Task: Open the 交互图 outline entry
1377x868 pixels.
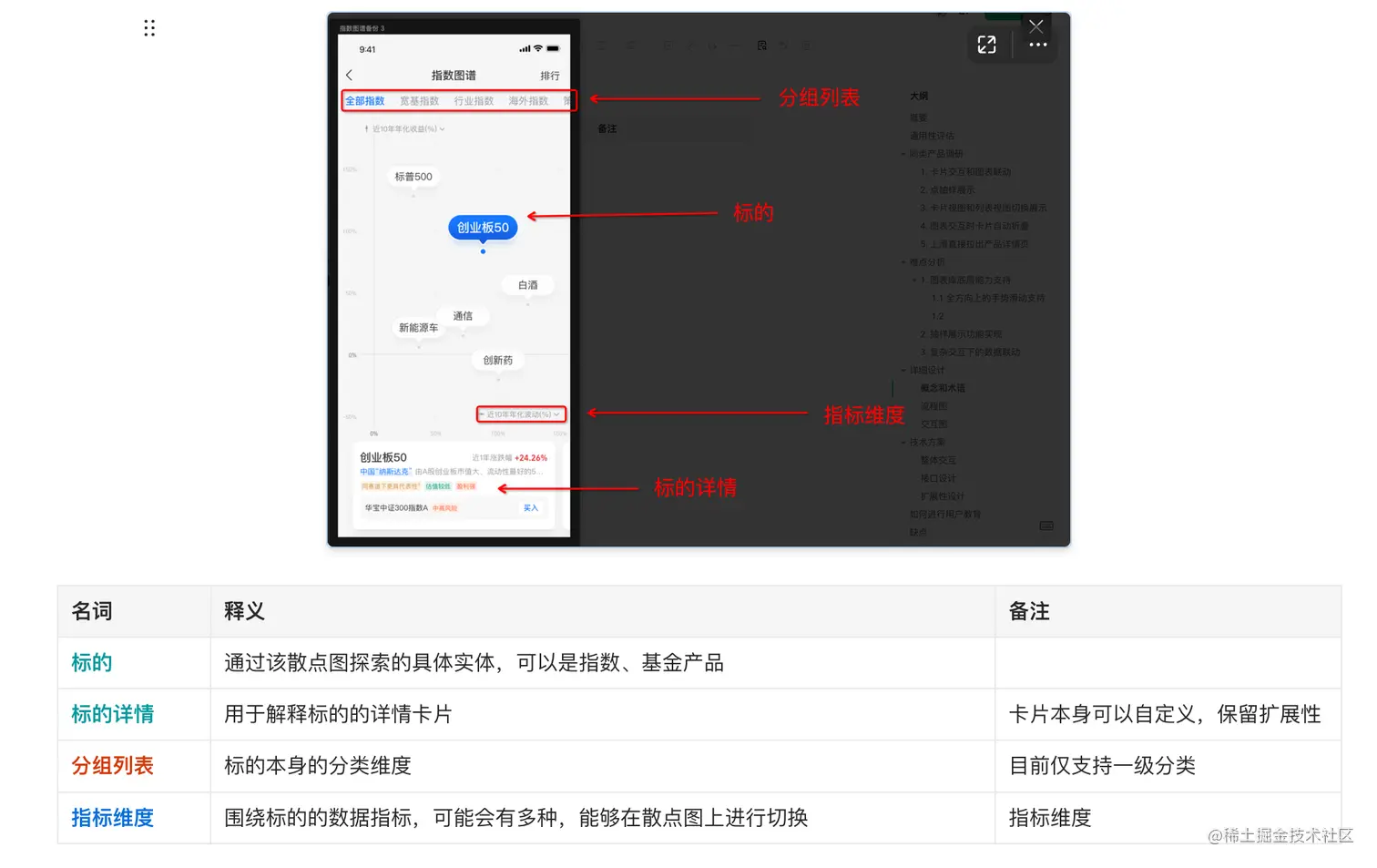Action: click(x=934, y=424)
